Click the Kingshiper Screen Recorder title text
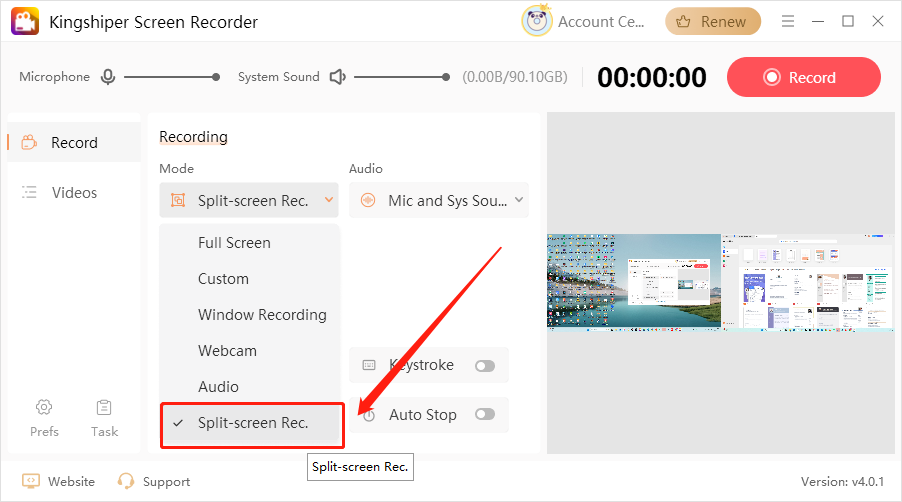 coord(154,22)
